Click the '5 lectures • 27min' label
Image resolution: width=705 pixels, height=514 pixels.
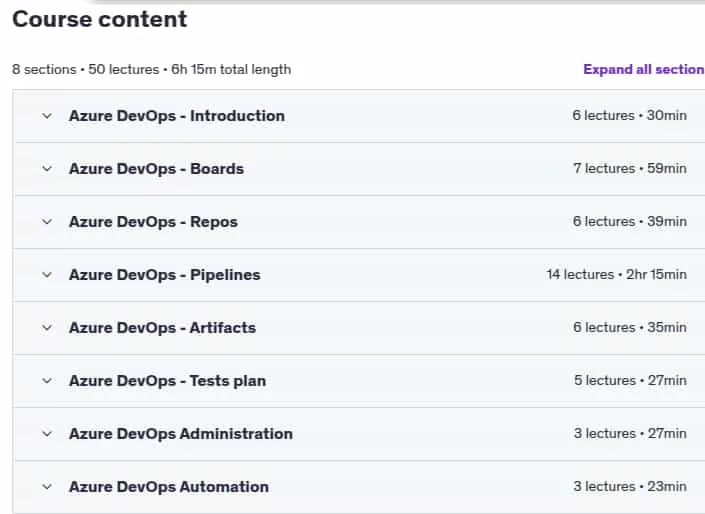click(630, 380)
